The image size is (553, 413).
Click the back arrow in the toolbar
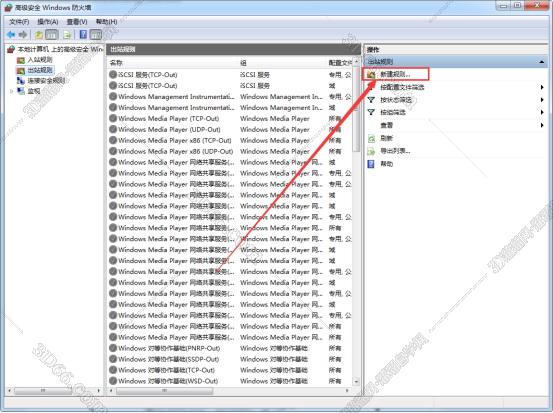tap(11, 35)
